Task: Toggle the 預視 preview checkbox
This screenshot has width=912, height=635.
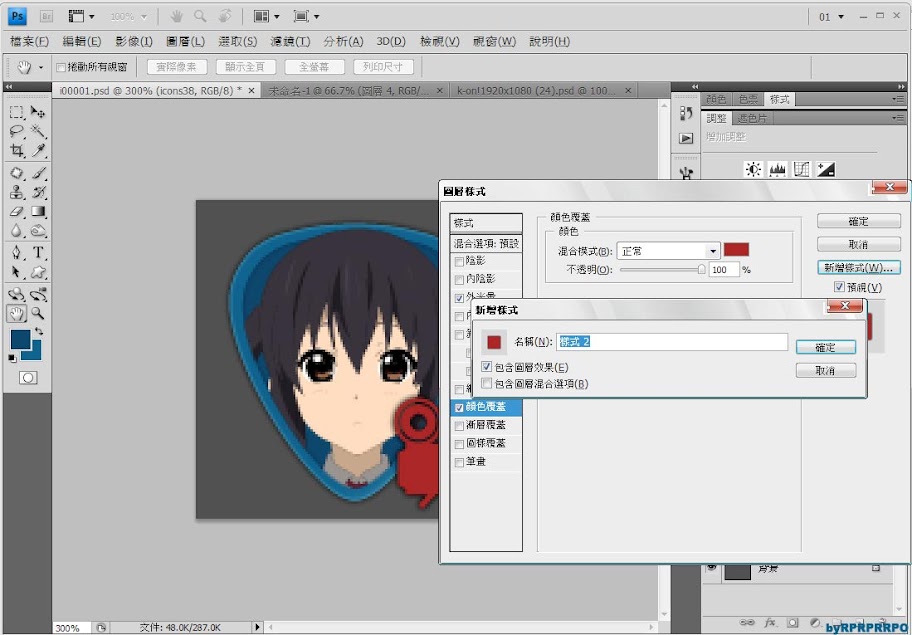Action: point(840,288)
